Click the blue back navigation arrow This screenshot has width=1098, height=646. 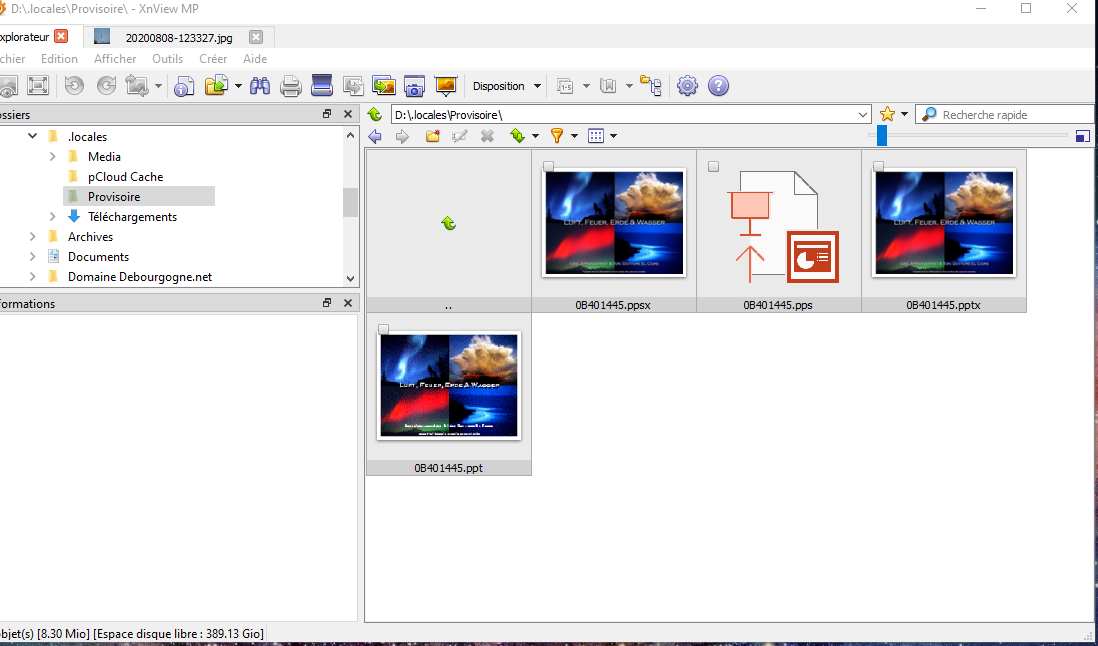[x=375, y=136]
